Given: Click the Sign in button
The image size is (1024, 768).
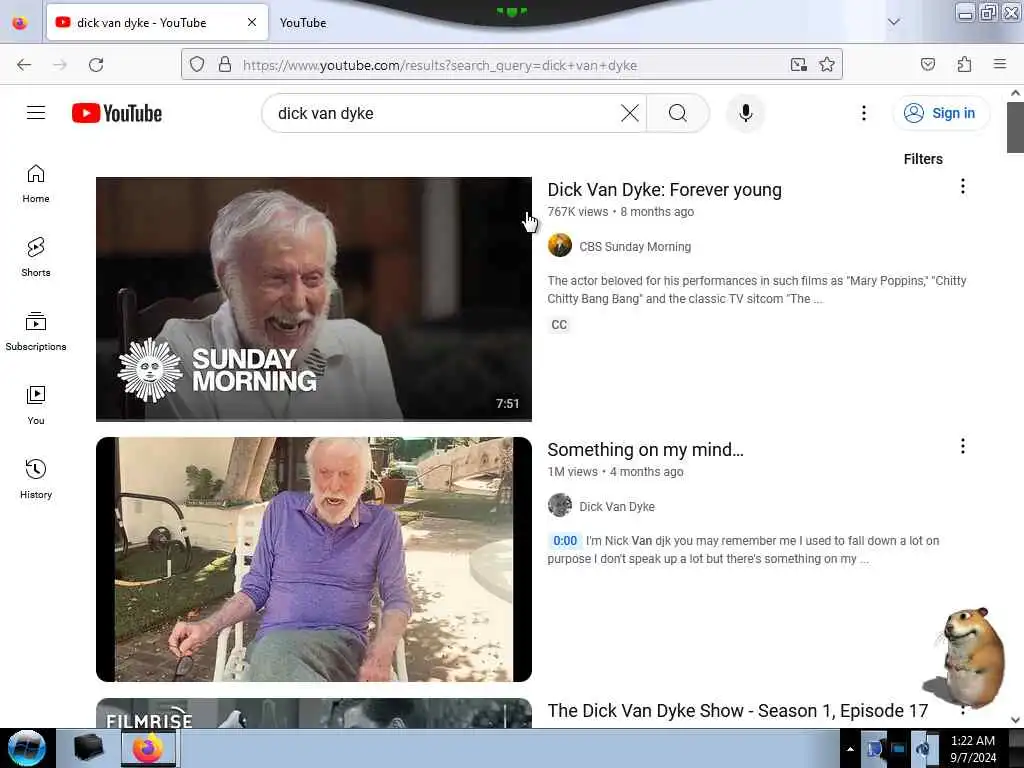Looking at the screenshot, I should (x=940, y=113).
